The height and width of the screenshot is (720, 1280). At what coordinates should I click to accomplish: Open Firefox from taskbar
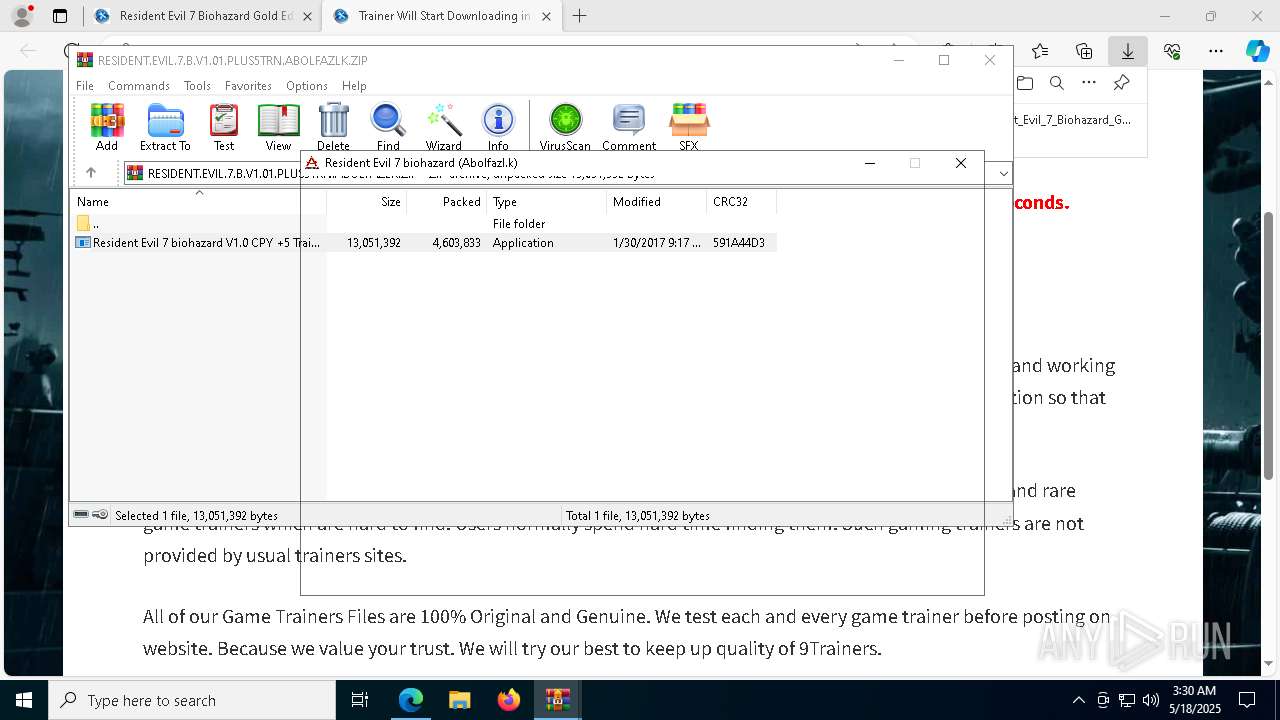pos(509,700)
